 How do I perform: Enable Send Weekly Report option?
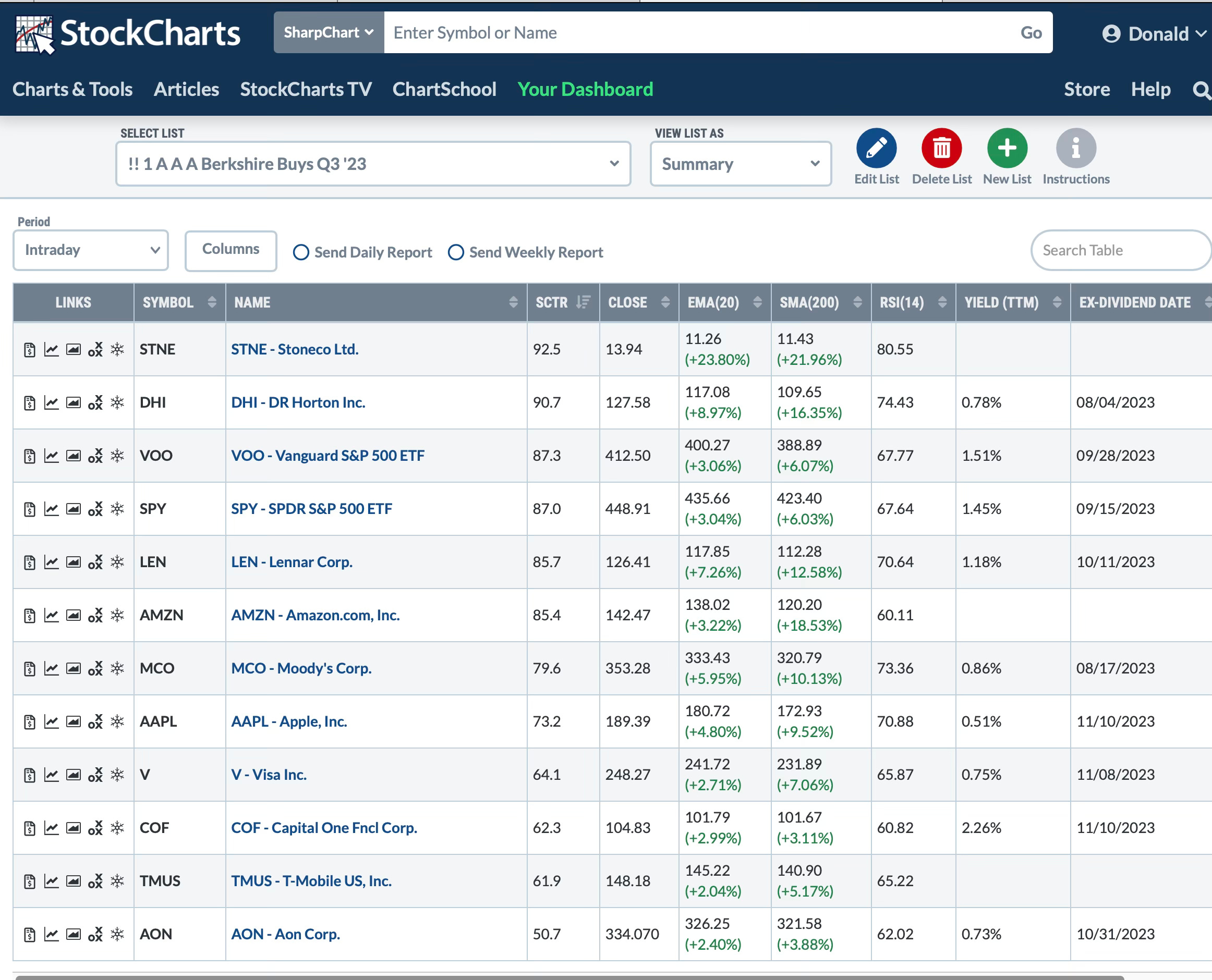coord(456,252)
